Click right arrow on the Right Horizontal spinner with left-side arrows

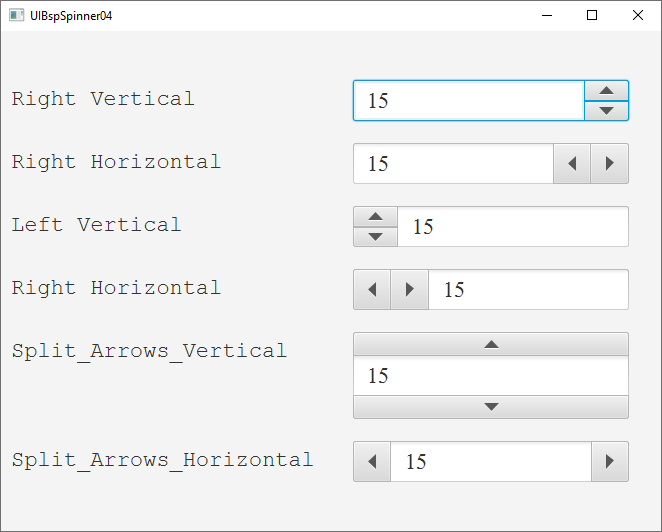pos(409,290)
